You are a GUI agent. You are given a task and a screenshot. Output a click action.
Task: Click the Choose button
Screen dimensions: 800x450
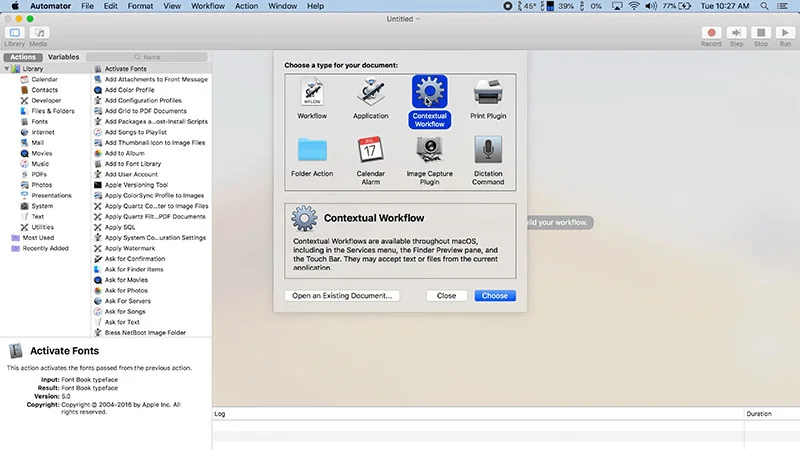(495, 296)
